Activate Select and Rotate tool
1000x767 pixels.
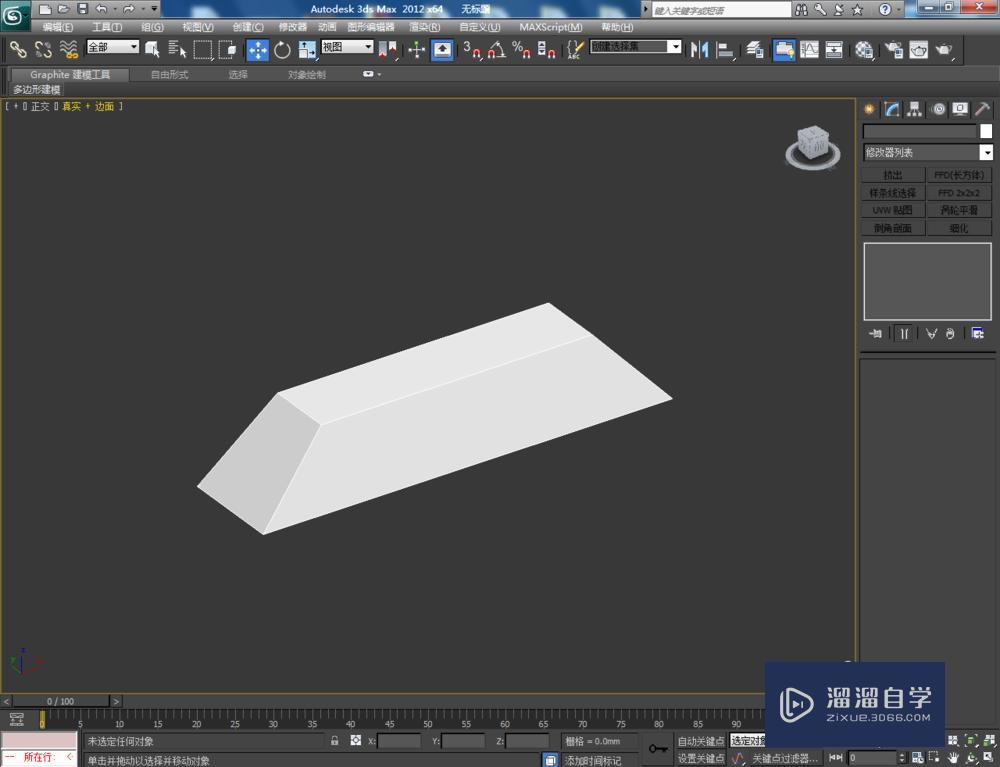point(282,50)
